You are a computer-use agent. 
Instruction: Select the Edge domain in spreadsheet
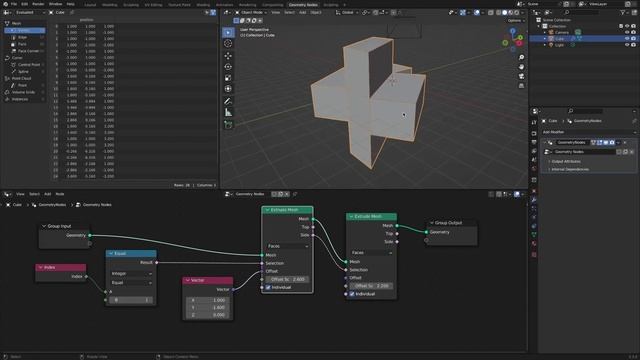pos(24,37)
